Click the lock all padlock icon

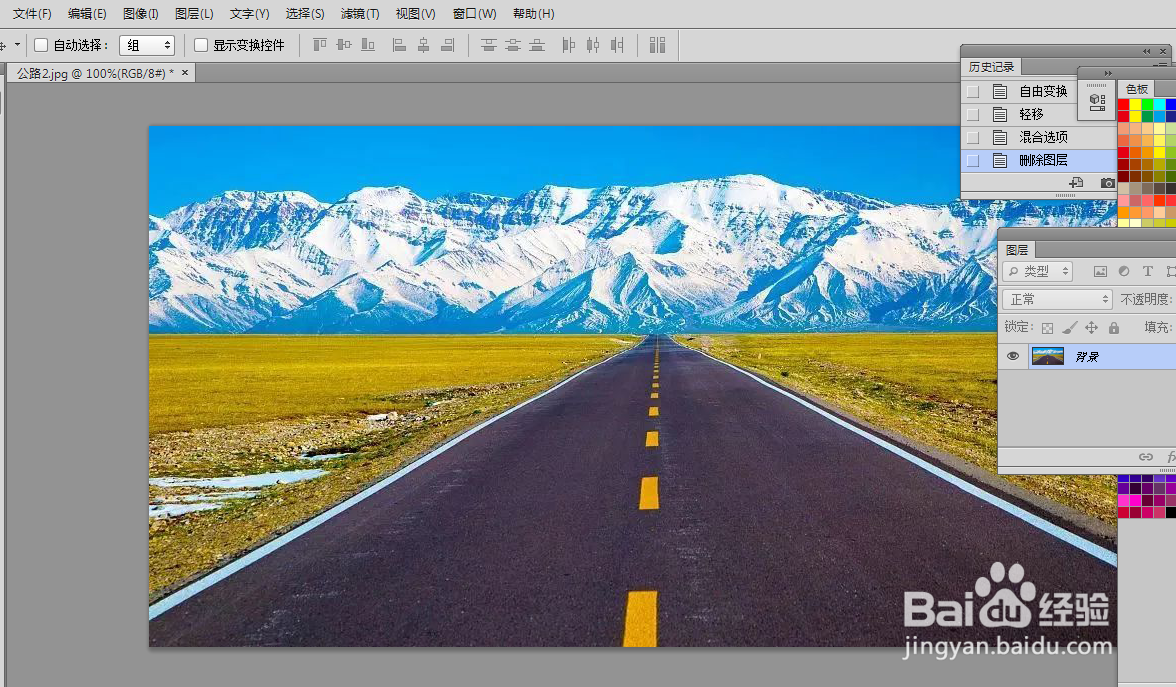coord(1114,328)
